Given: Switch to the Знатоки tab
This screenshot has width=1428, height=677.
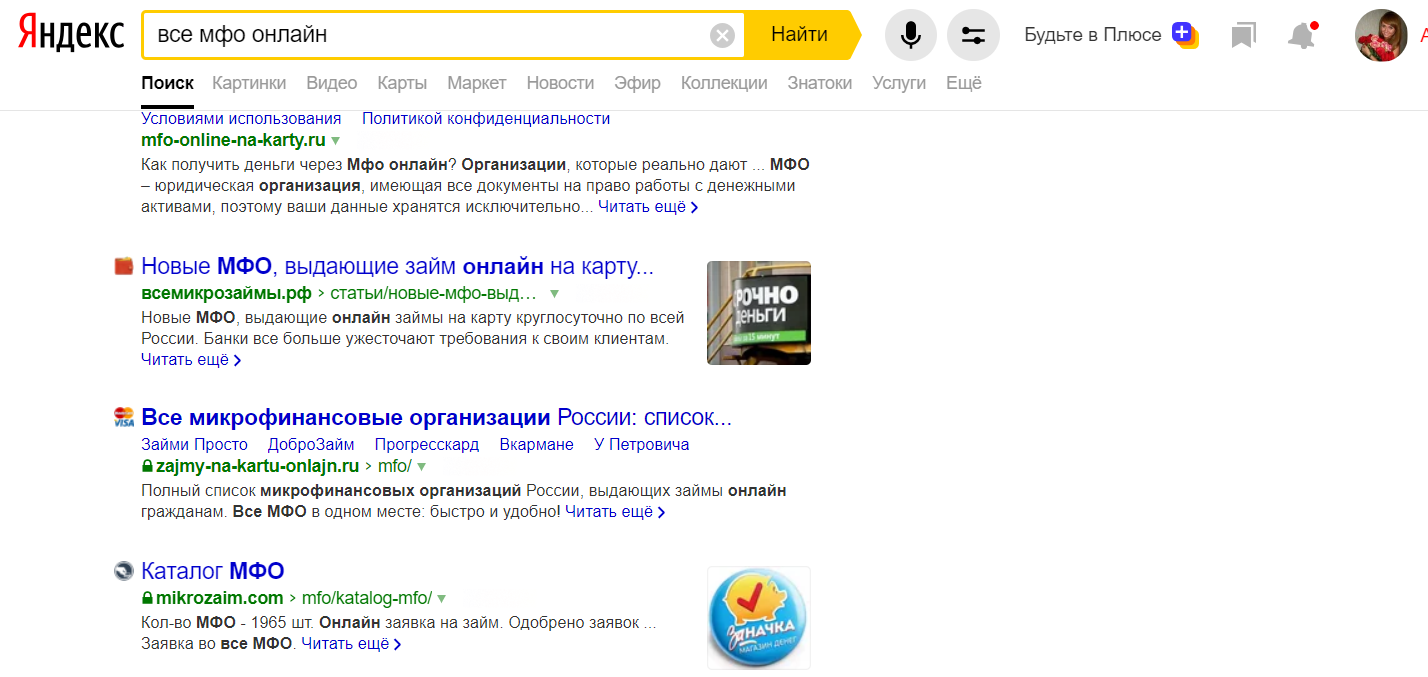Looking at the screenshot, I should pyautogui.click(x=820, y=83).
